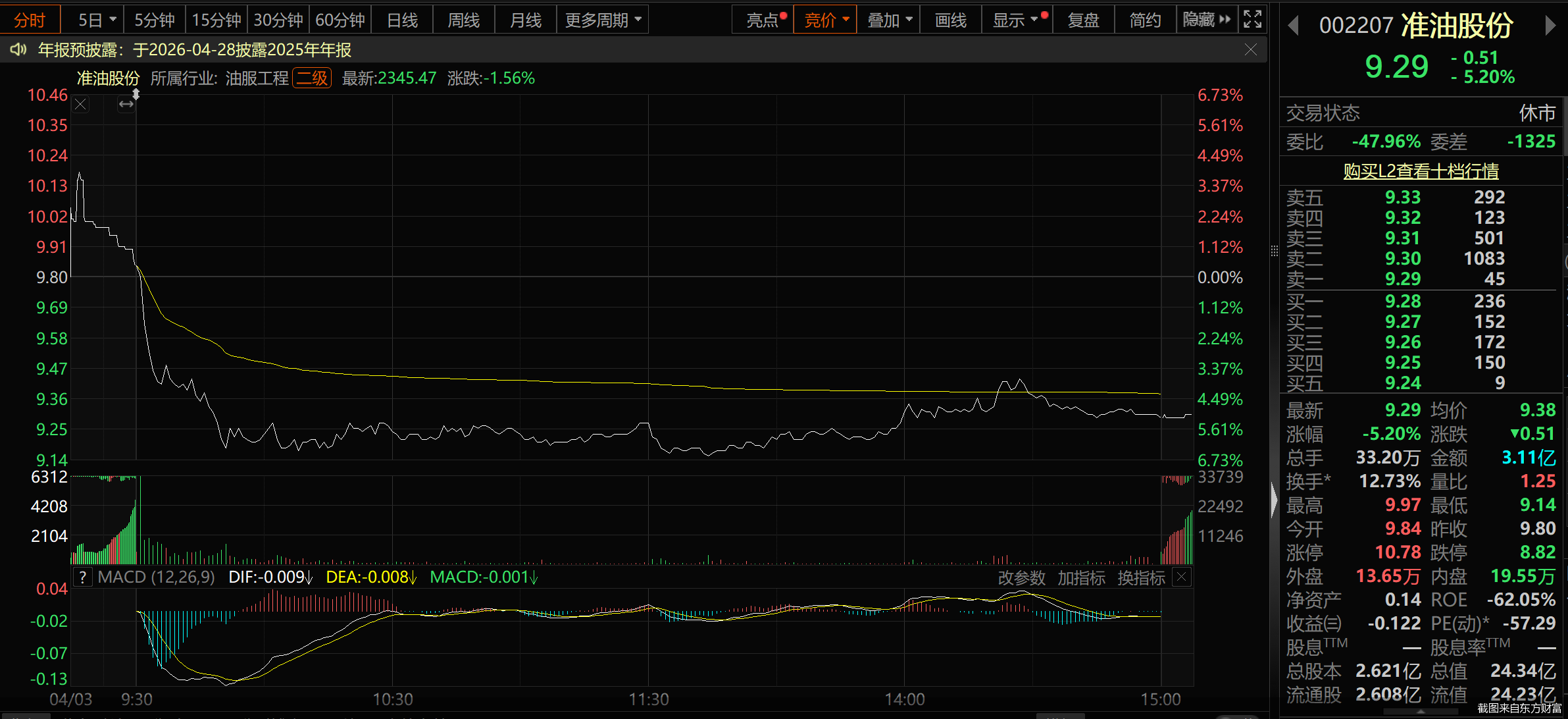The width and height of the screenshot is (1568, 719).
Task: Click the speaker announcement icon
Action: click(x=18, y=49)
